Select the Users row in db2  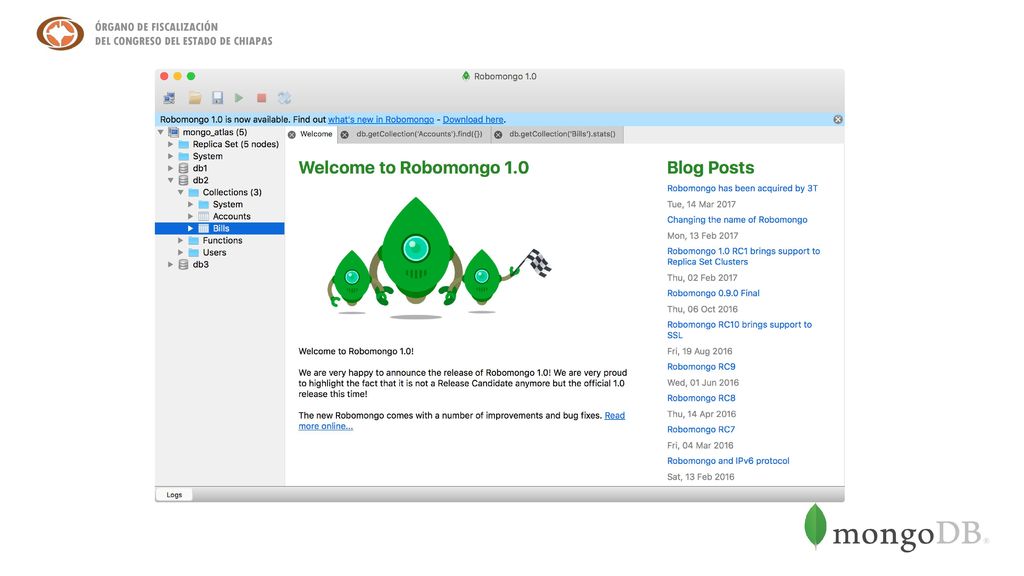pos(219,253)
